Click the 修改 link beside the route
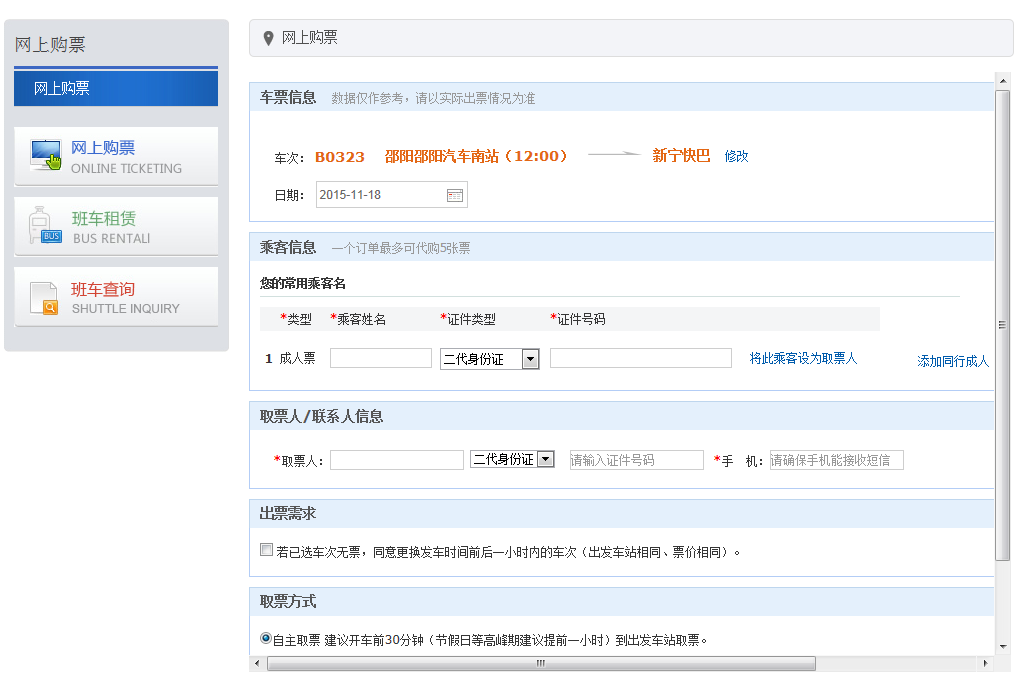This screenshot has height=679, width=1021. (x=736, y=156)
